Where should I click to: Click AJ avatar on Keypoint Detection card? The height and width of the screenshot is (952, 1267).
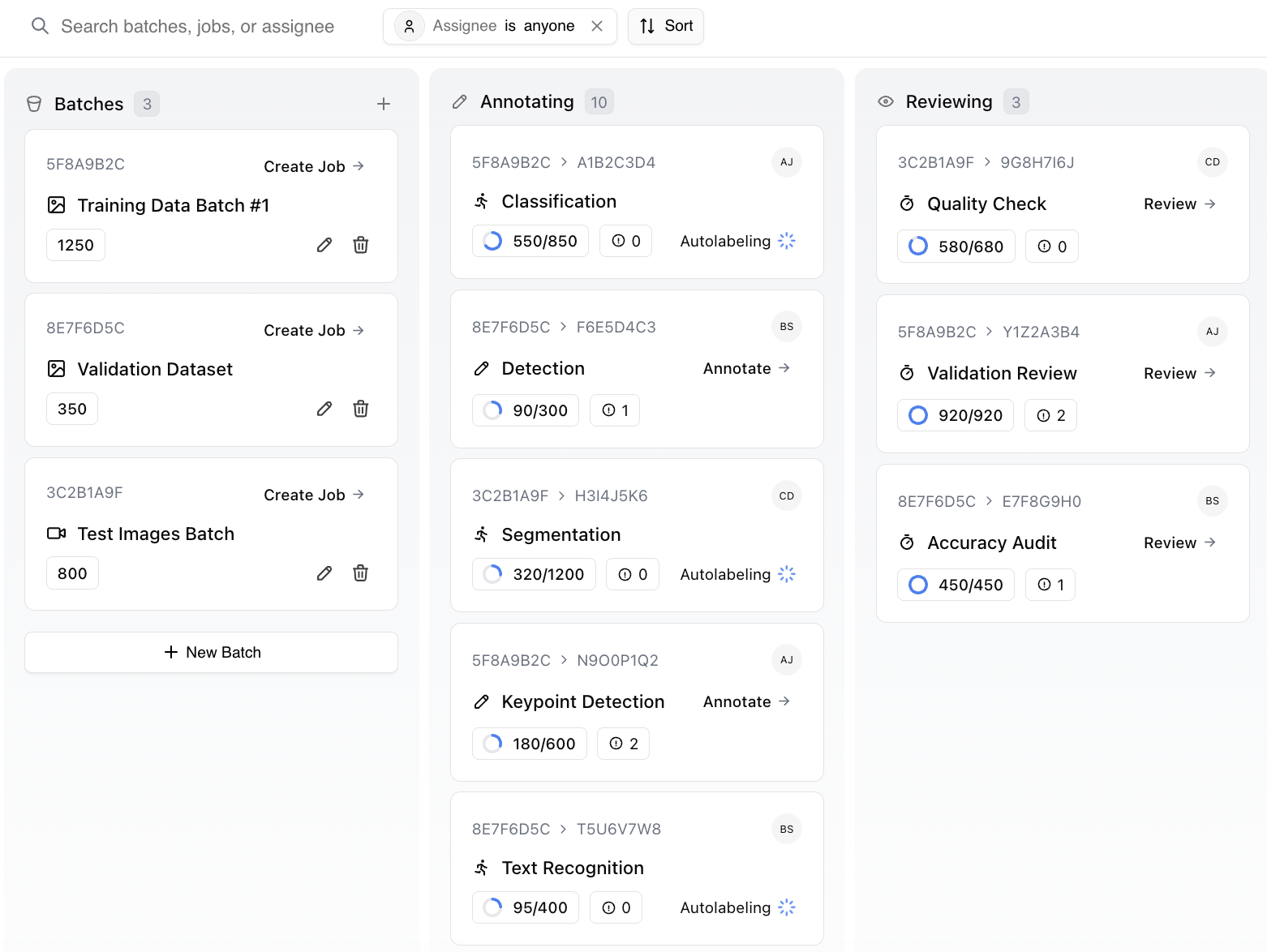click(x=786, y=659)
